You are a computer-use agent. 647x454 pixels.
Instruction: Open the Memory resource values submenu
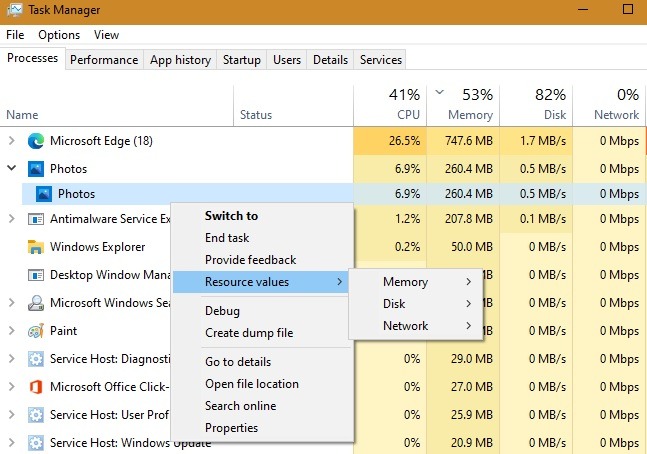pos(416,282)
